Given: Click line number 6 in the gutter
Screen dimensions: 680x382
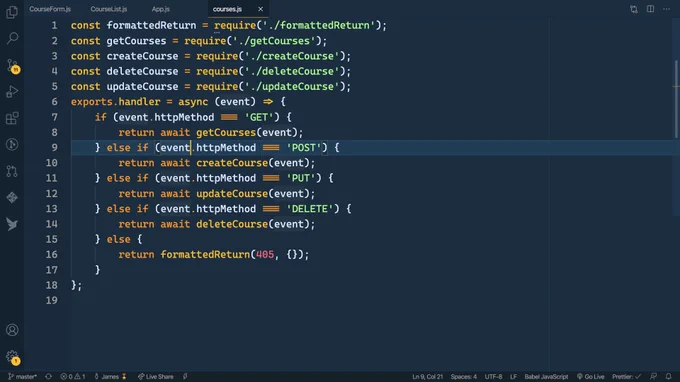Looking at the screenshot, I should pyautogui.click(x=55, y=101).
